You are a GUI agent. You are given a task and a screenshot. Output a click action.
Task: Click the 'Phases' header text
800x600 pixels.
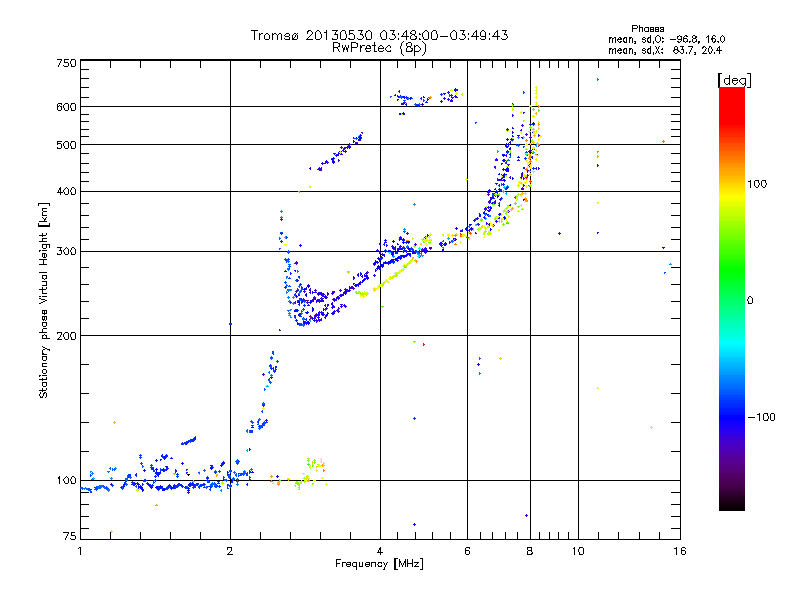click(x=647, y=29)
